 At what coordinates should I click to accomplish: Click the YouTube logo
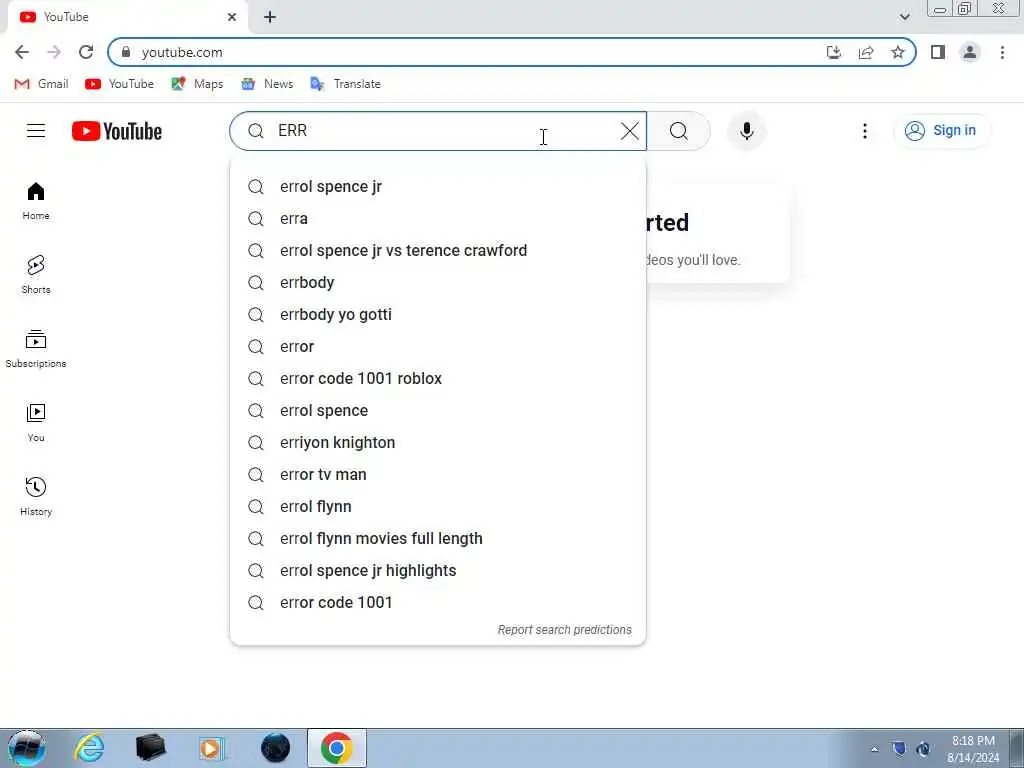117,131
